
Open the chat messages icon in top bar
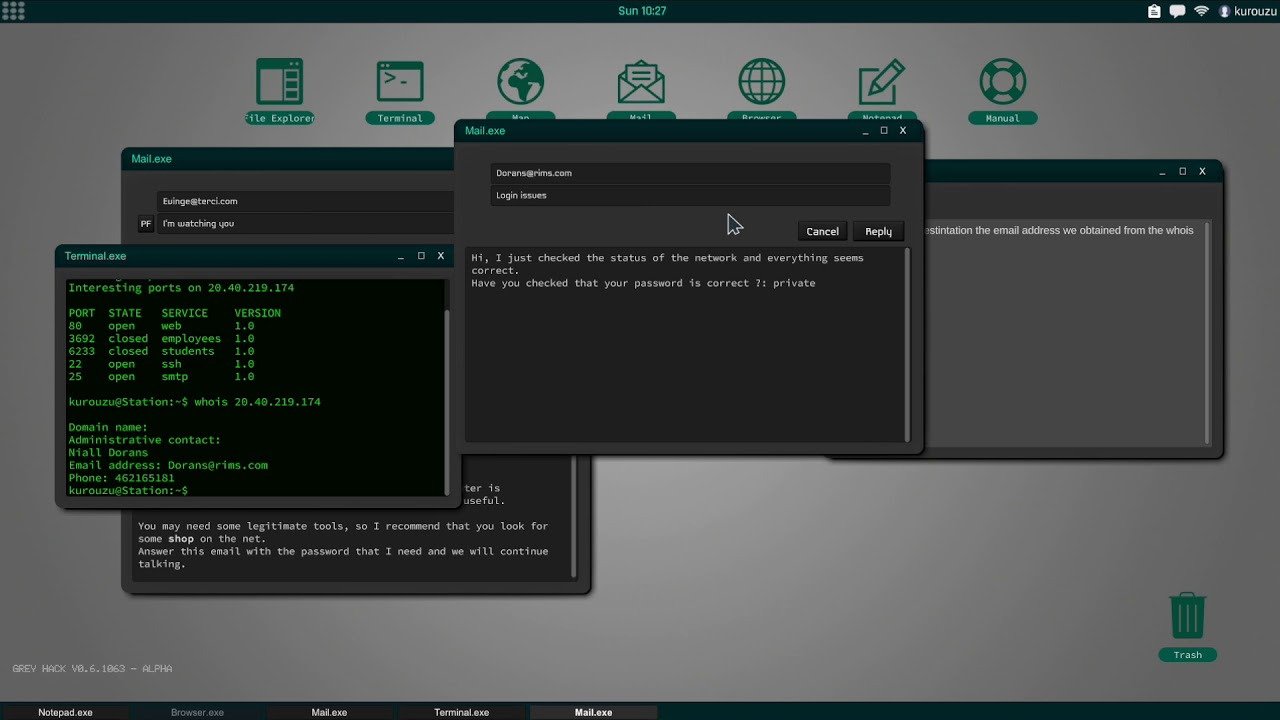[1177, 11]
